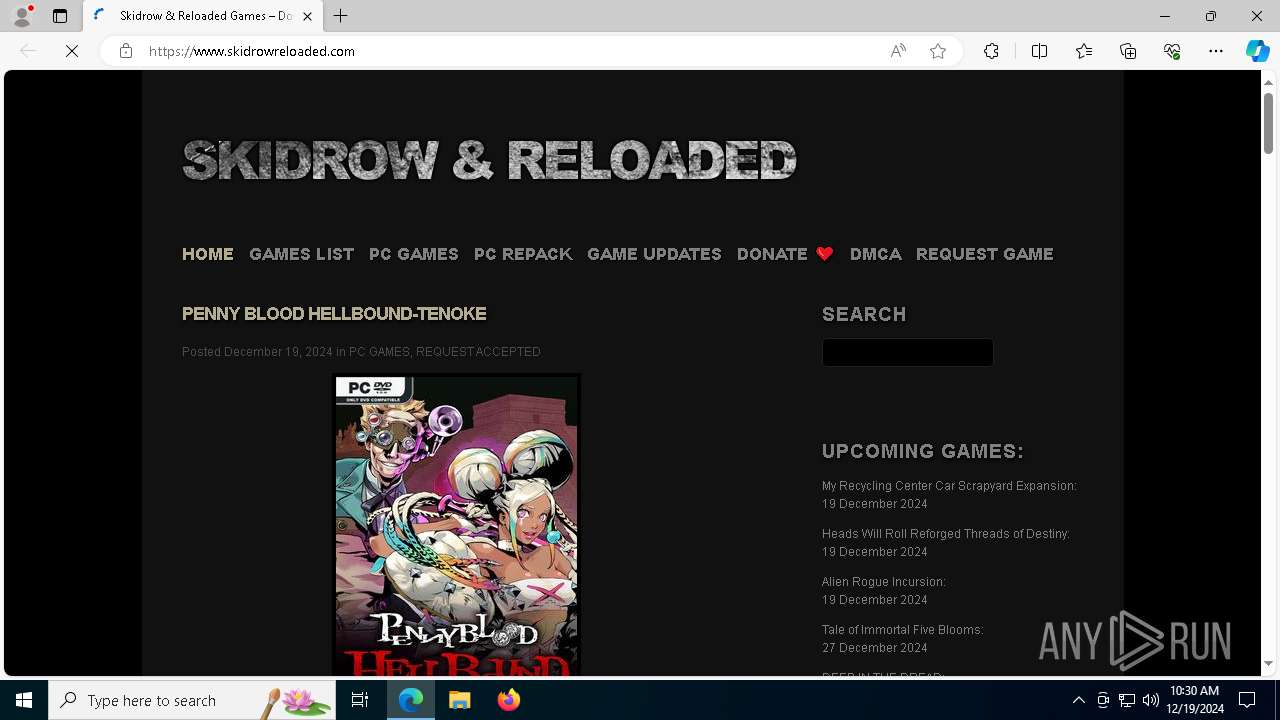The height and width of the screenshot is (720, 1280).
Task: Open the Penny Blood Hellbound-TENOKE post title
Action: pyautogui.click(x=334, y=314)
